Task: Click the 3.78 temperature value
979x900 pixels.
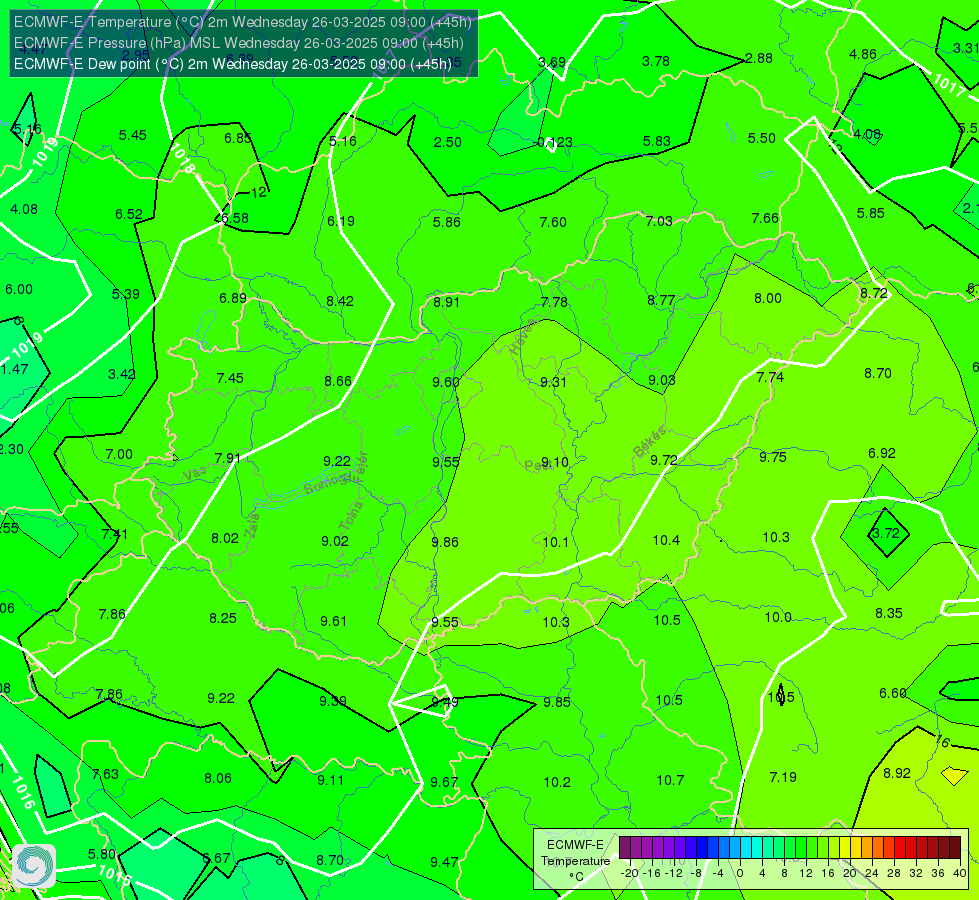Action: tap(656, 61)
